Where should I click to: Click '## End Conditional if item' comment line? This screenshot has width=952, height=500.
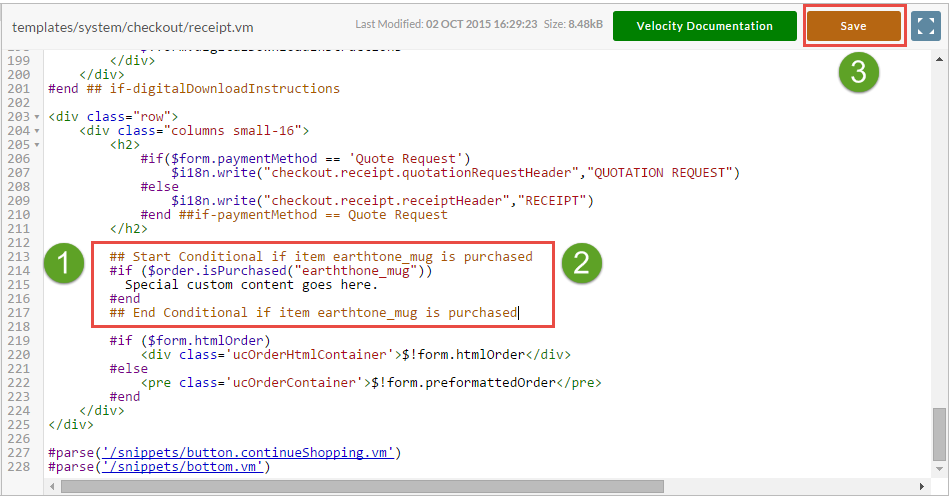(313, 312)
